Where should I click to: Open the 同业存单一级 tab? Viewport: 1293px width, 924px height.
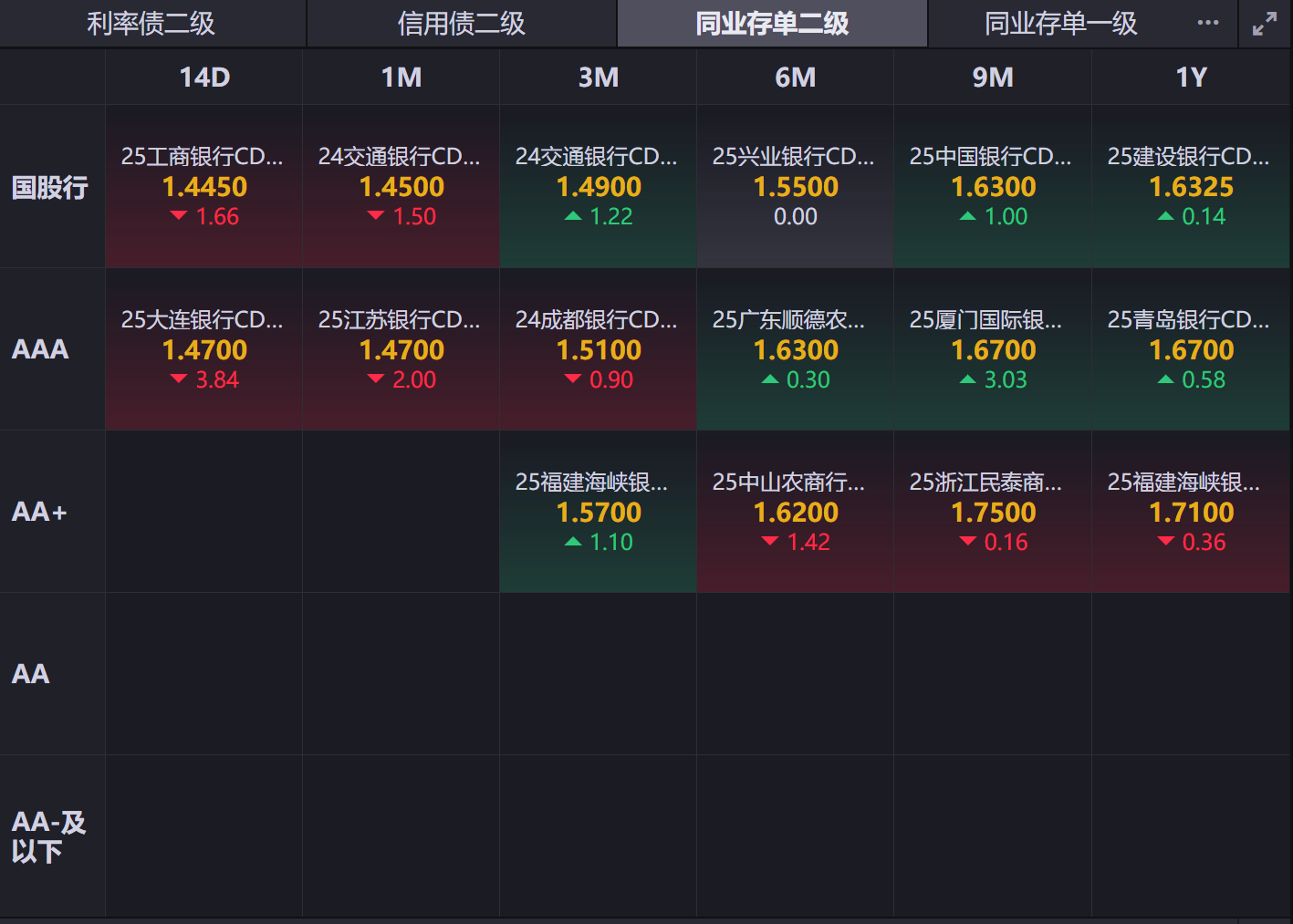point(1061,24)
